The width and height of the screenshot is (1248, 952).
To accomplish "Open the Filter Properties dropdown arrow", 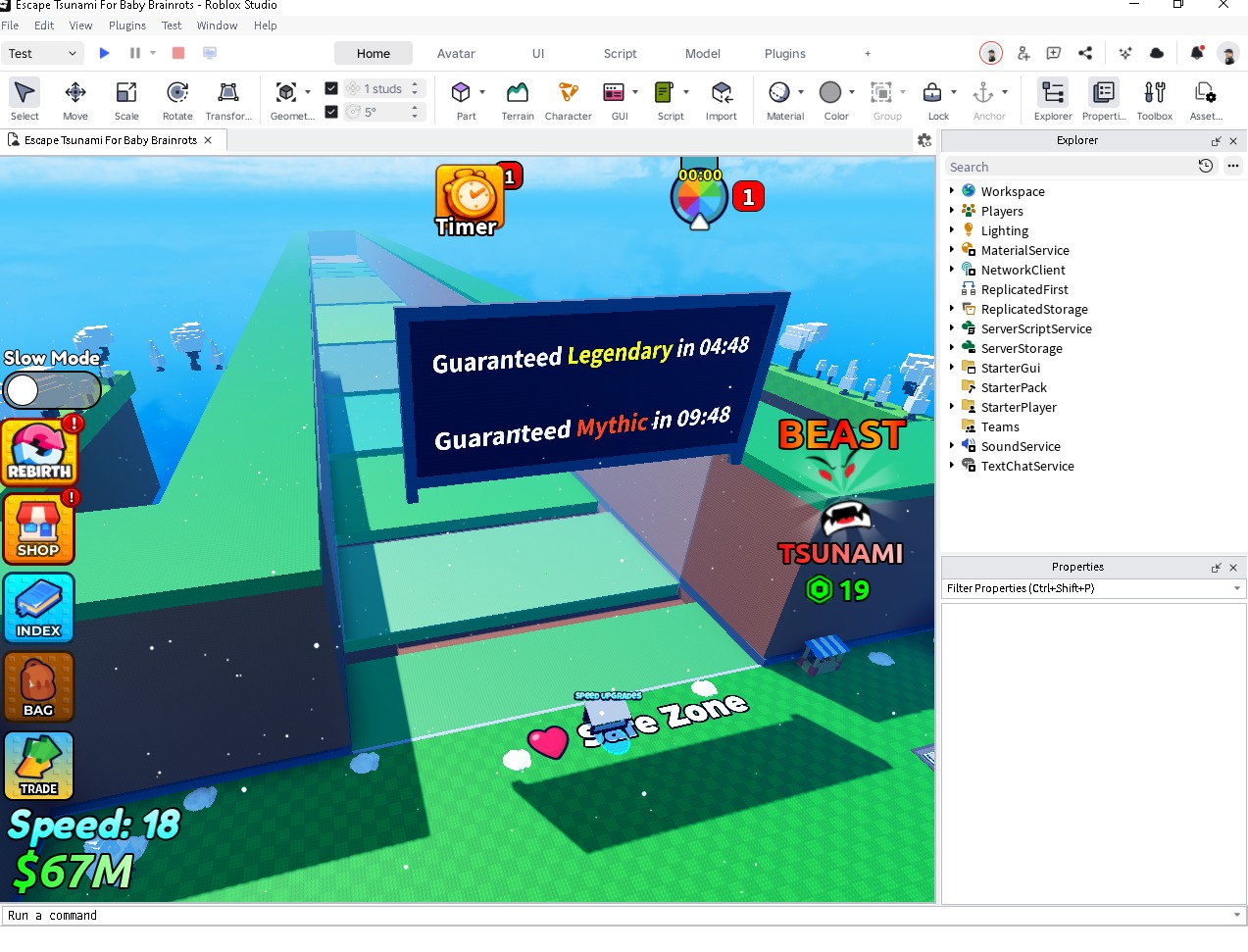I will pos(1237,588).
